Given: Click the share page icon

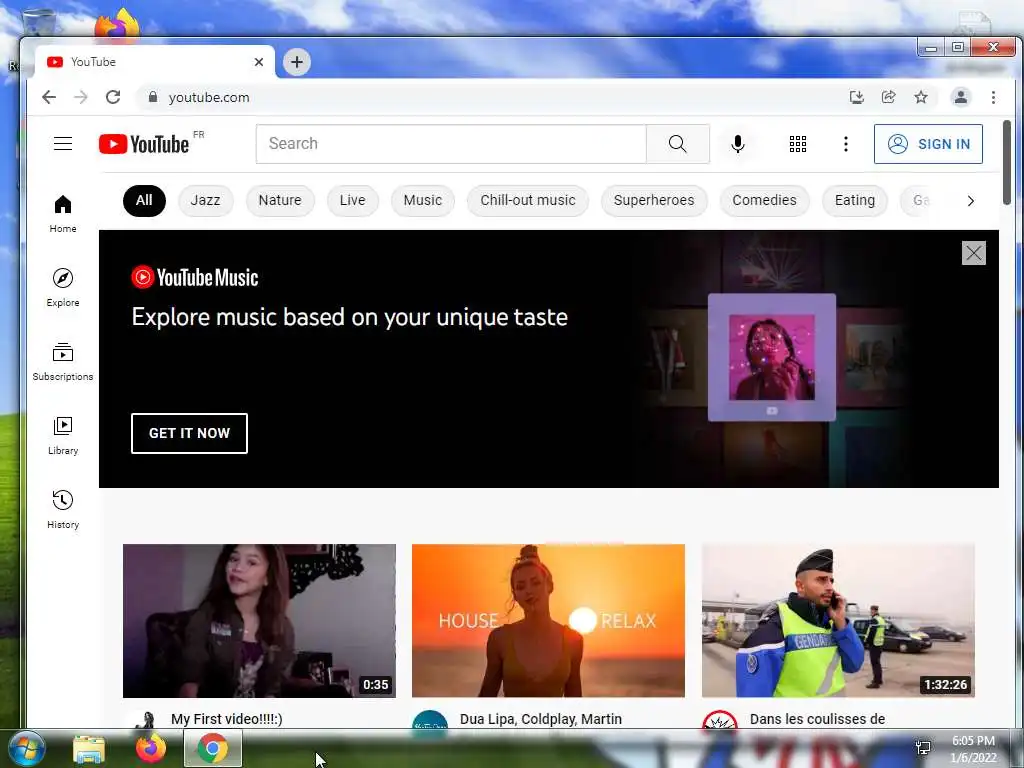Looking at the screenshot, I should pos(888,97).
